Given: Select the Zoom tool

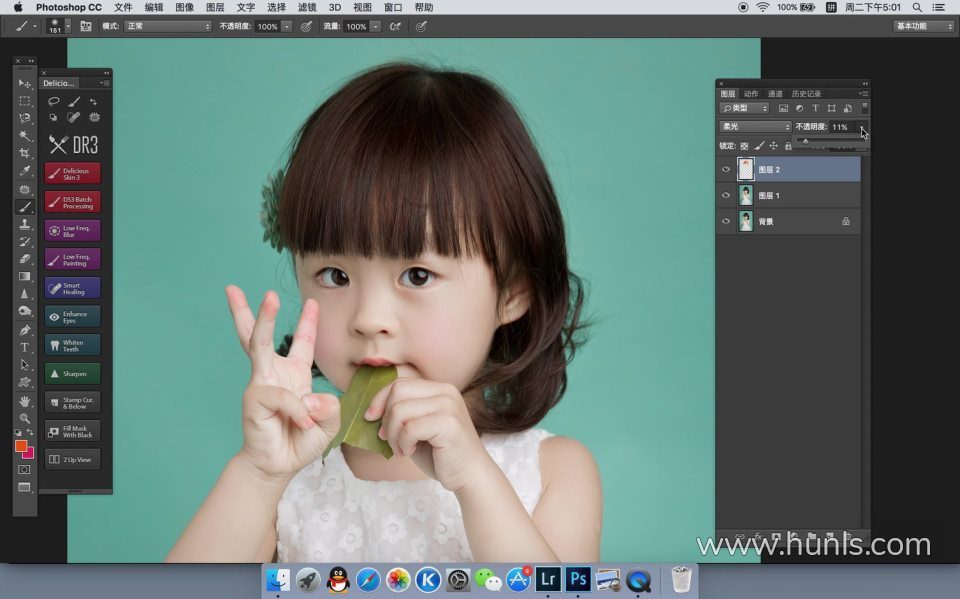Looking at the screenshot, I should tap(24, 418).
